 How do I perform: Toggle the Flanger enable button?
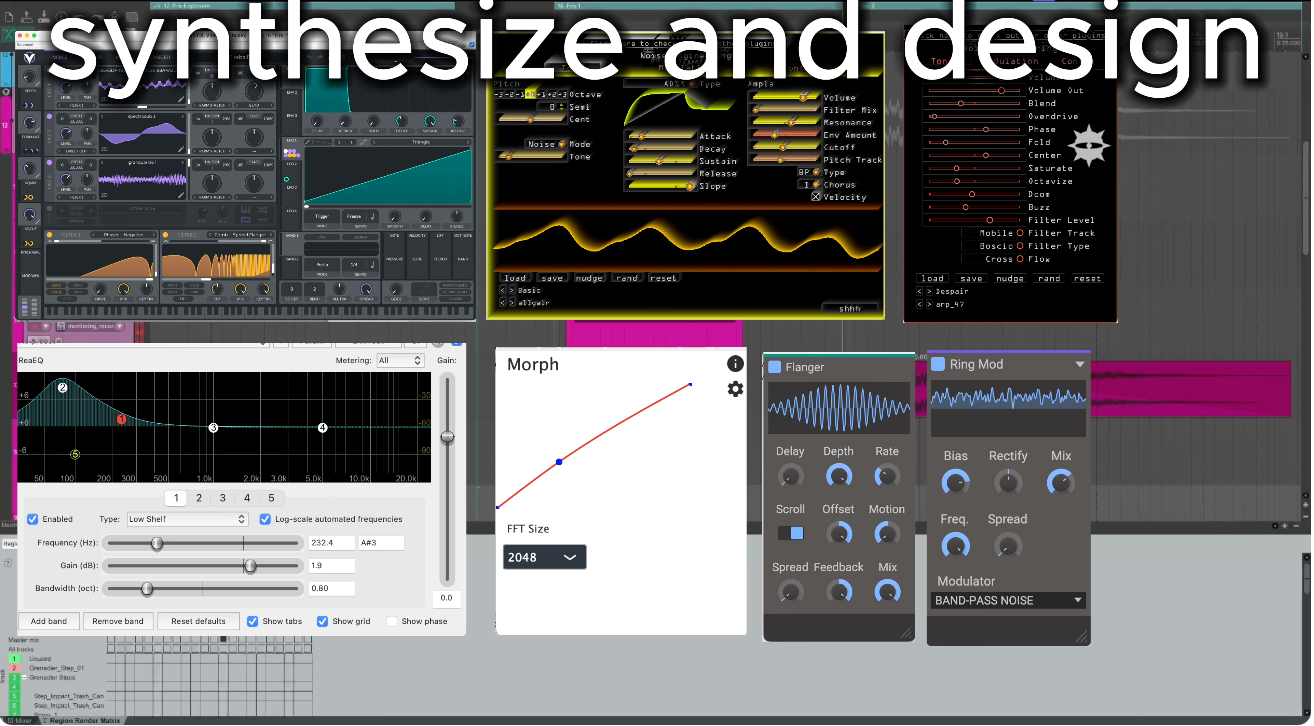click(774, 367)
